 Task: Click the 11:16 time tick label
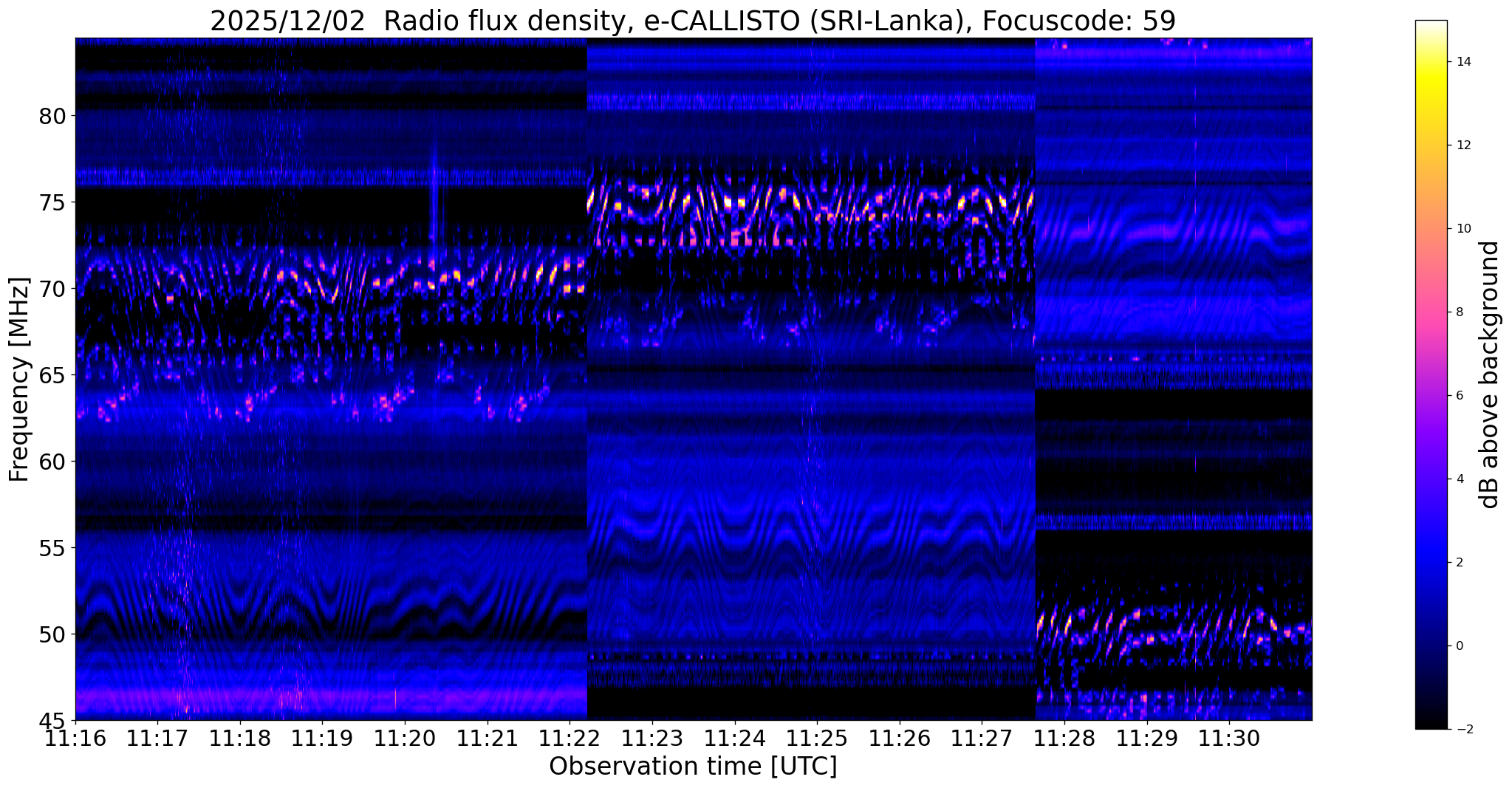click(76, 737)
